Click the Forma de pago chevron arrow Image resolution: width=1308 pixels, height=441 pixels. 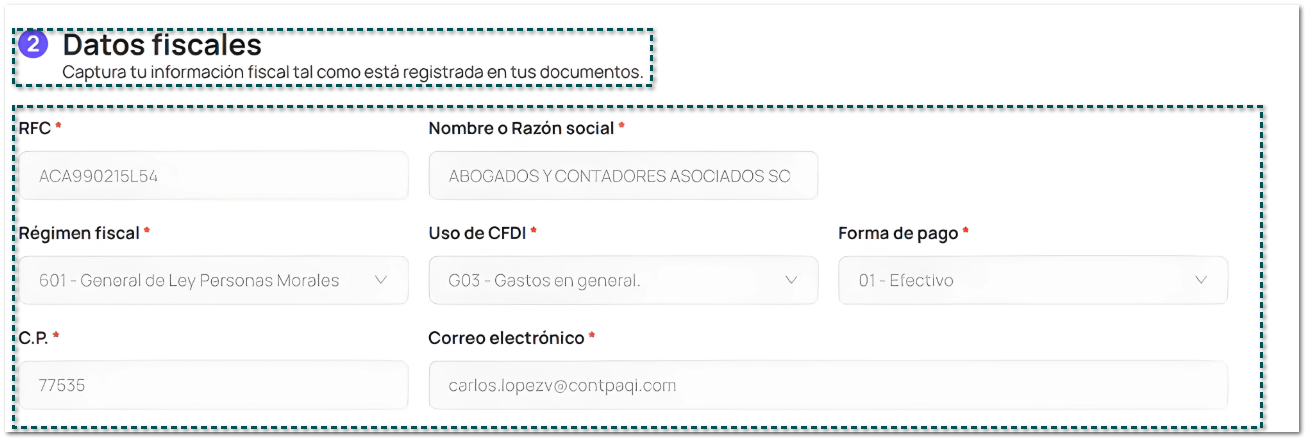(x=1201, y=280)
